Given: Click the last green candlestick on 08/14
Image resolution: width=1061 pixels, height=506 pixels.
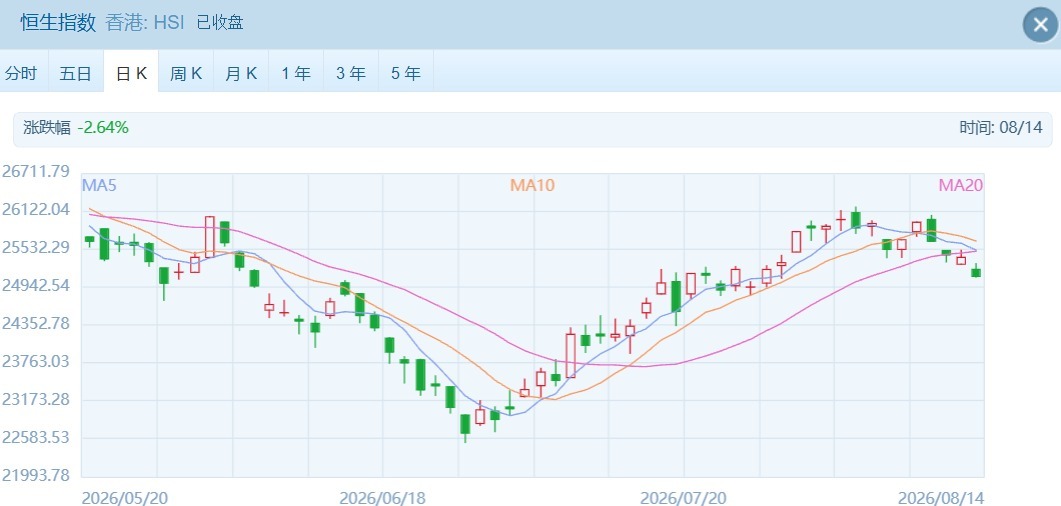Looking at the screenshot, I should click(976, 272).
